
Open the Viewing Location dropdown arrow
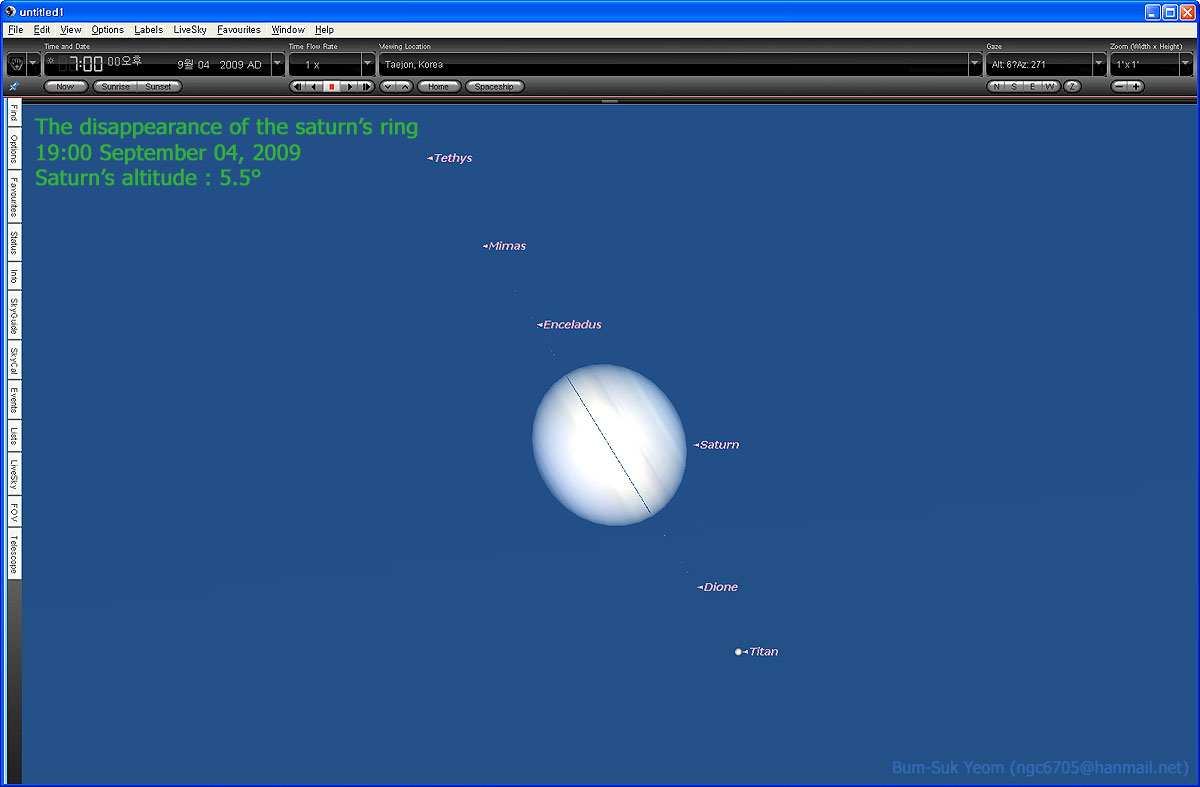click(975, 64)
